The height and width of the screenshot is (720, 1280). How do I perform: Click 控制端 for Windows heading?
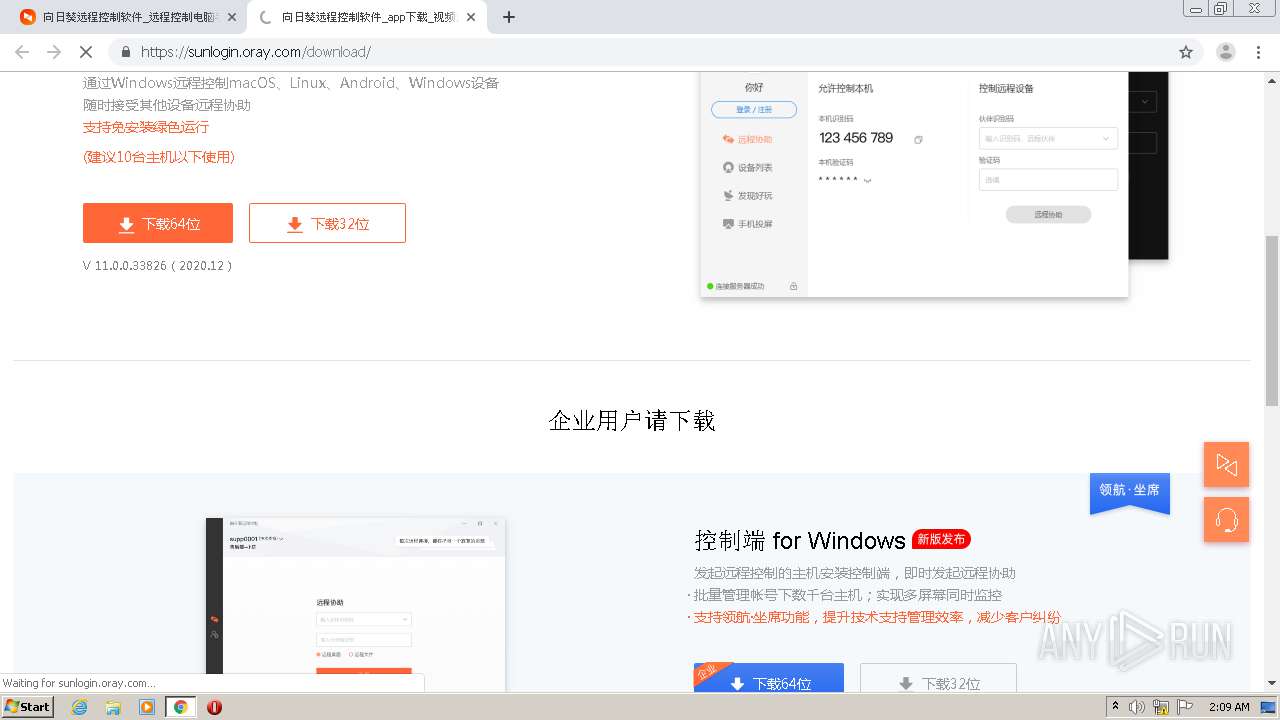(800, 540)
